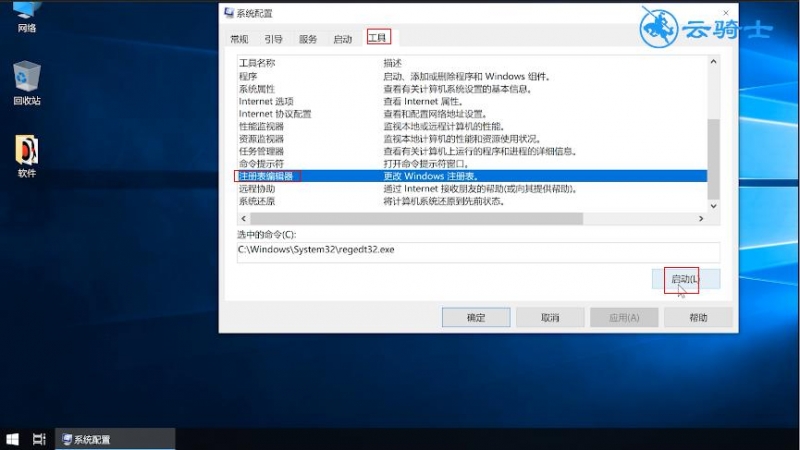The image size is (800, 450).
Task: Select the 系统属性 tool row
Action: pos(472,89)
